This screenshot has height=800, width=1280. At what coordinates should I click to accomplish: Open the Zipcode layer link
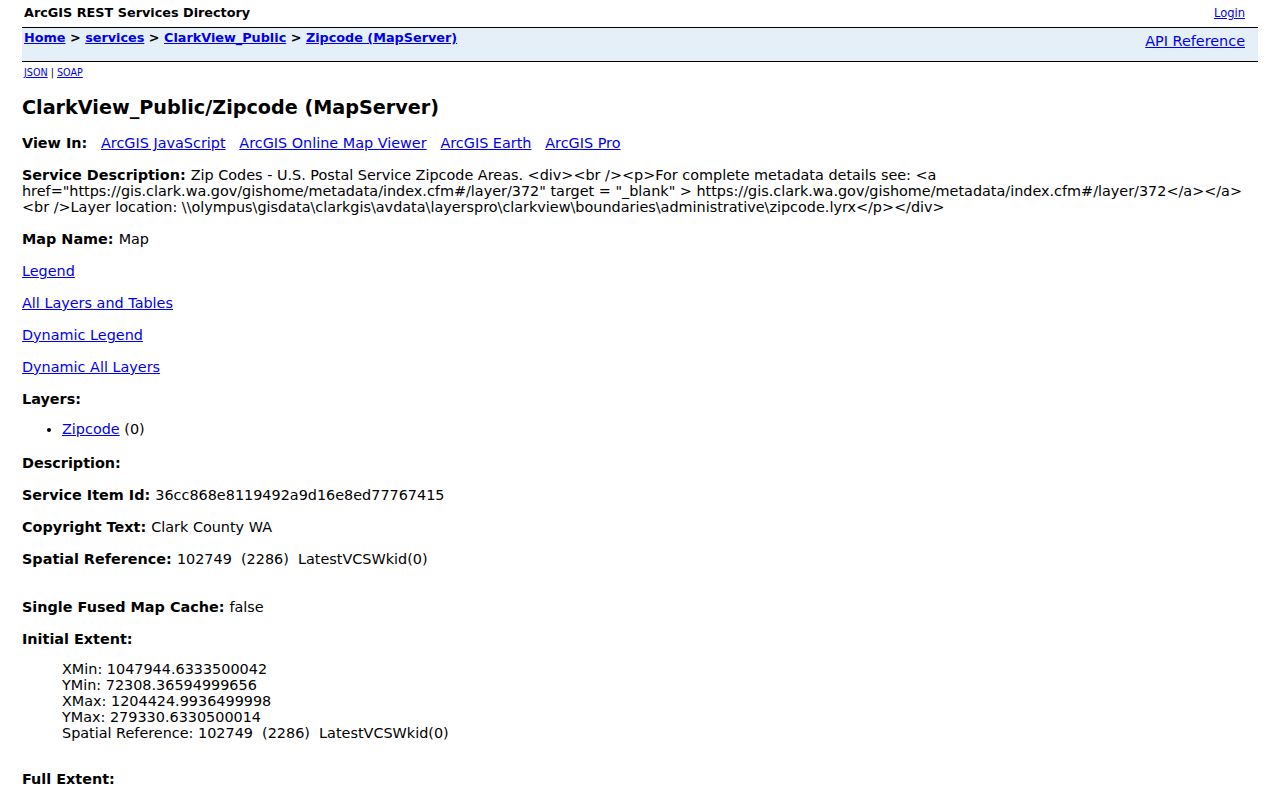pos(91,429)
